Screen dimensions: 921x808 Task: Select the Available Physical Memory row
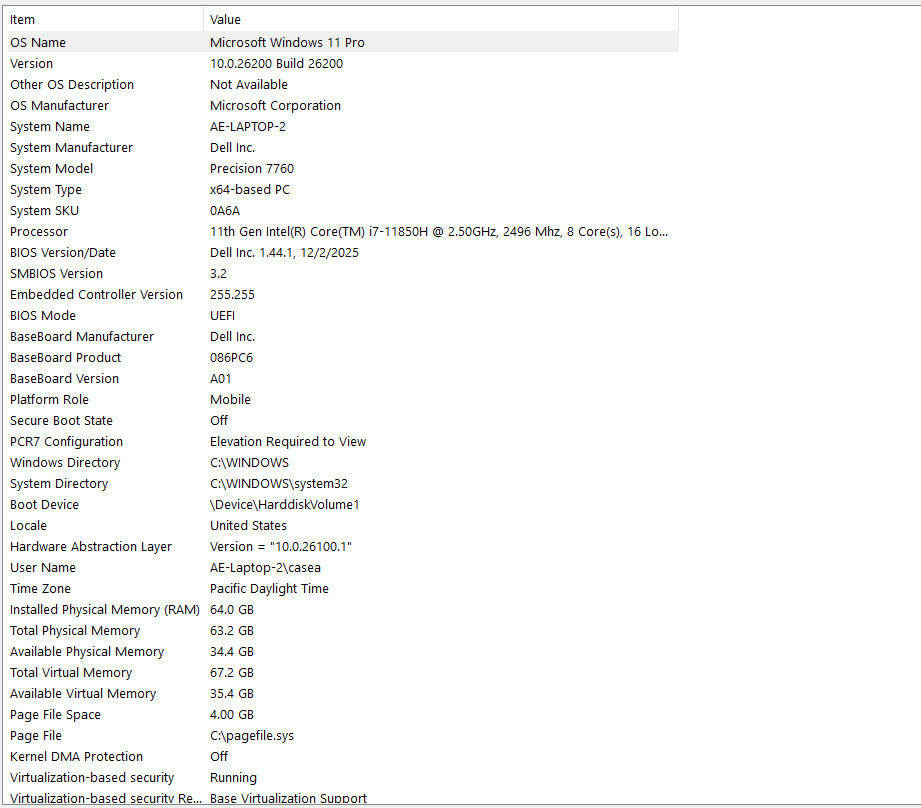[x=341, y=652]
